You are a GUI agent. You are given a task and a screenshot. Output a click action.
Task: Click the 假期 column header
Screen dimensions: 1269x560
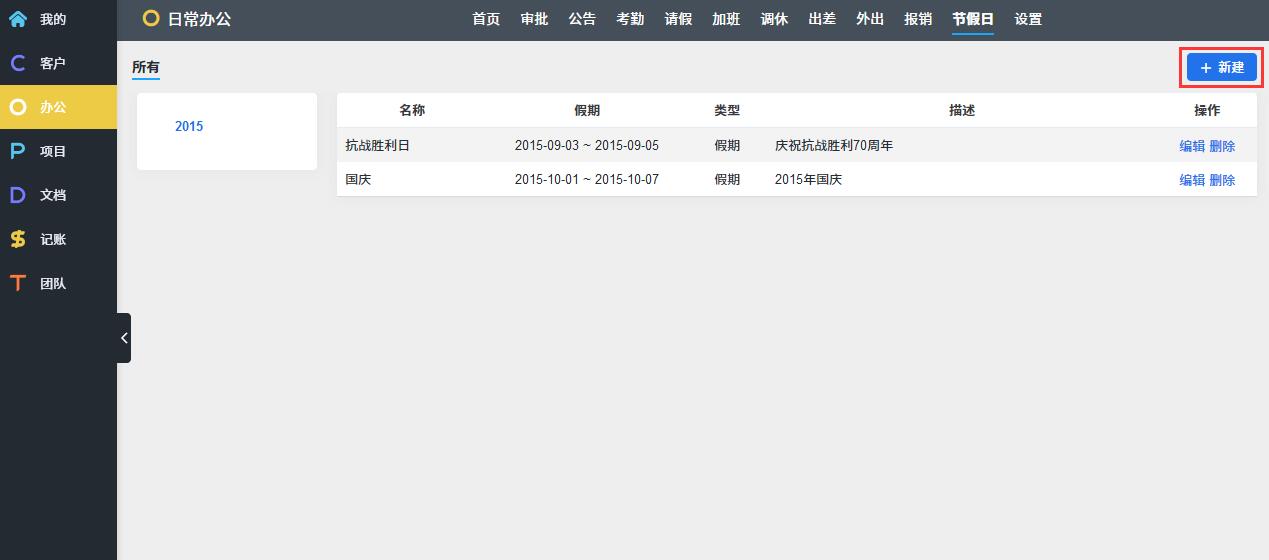click(x=587, y=110)
